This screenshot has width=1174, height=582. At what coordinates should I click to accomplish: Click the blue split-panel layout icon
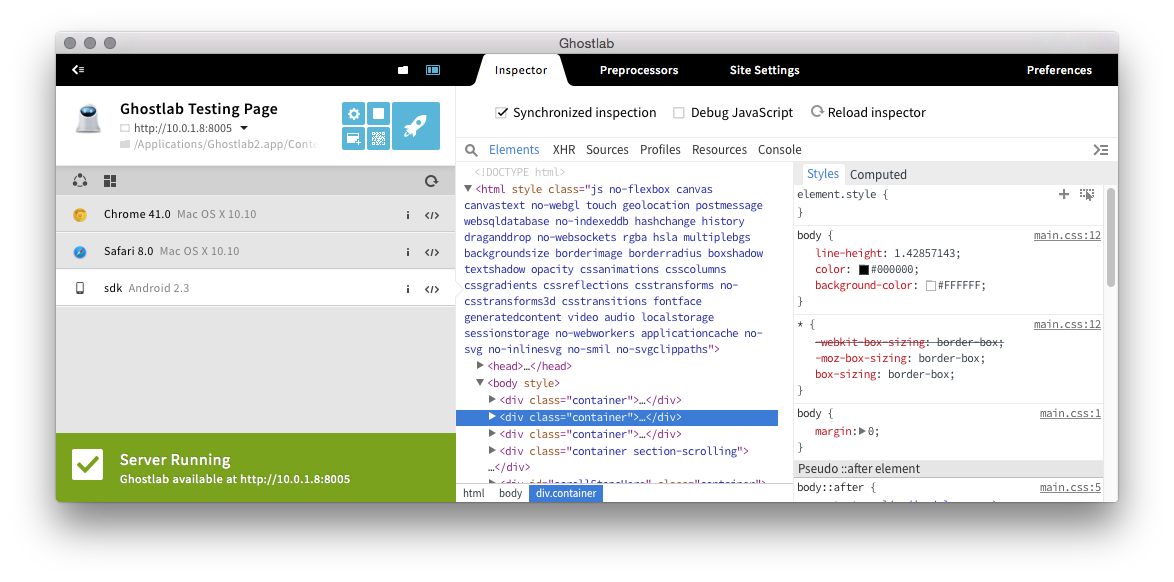[x=433, y=70]
